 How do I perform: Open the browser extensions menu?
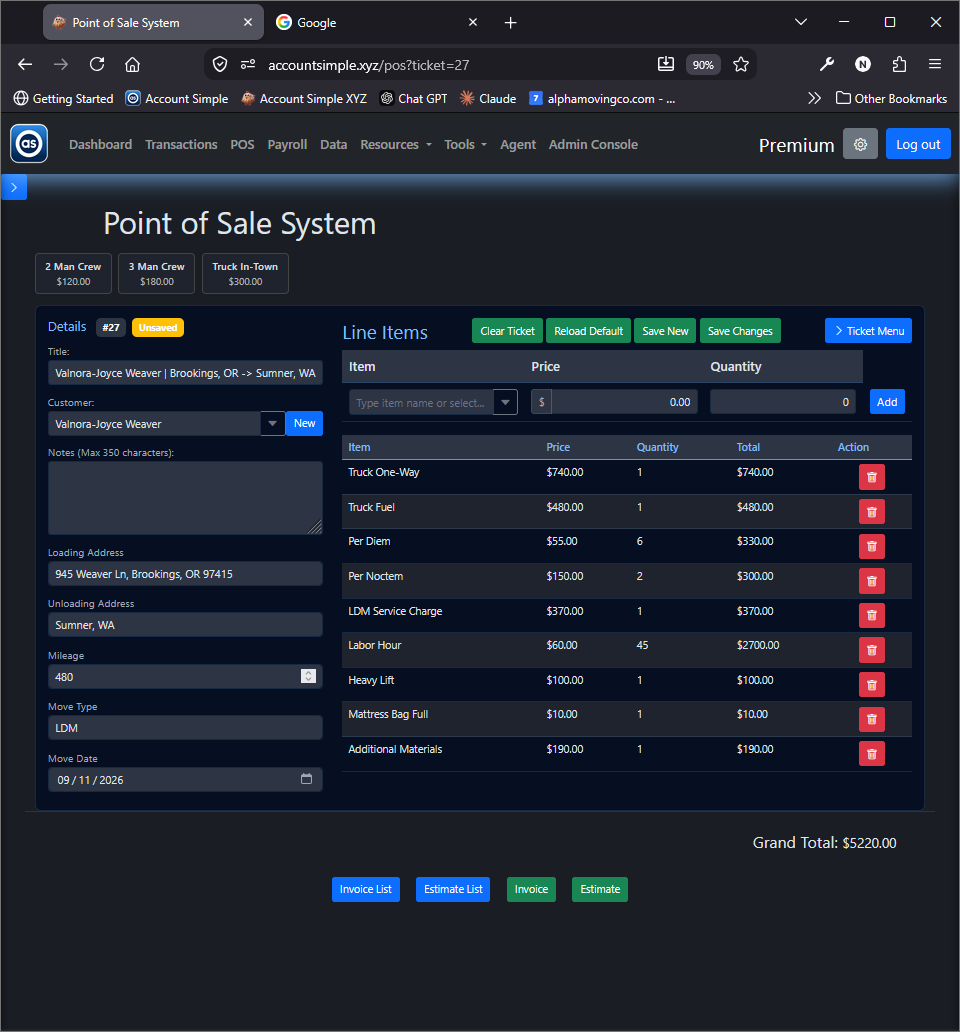pyautogui.click(x=899, y=64)
